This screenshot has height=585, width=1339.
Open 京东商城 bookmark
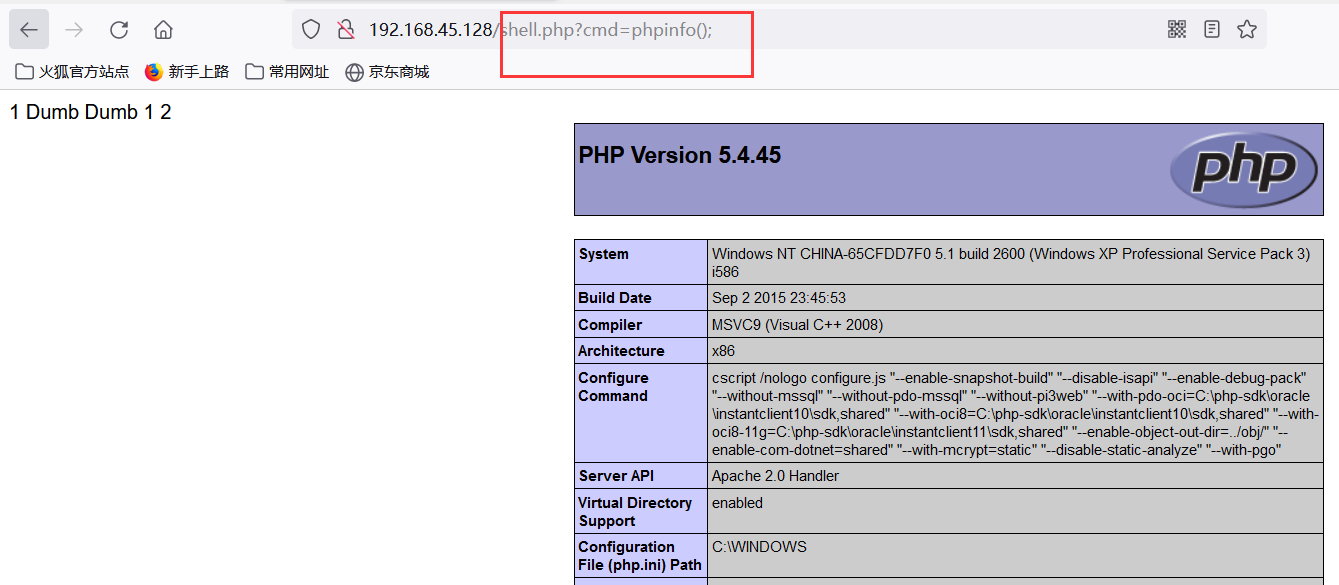click(x=387, y=72)
